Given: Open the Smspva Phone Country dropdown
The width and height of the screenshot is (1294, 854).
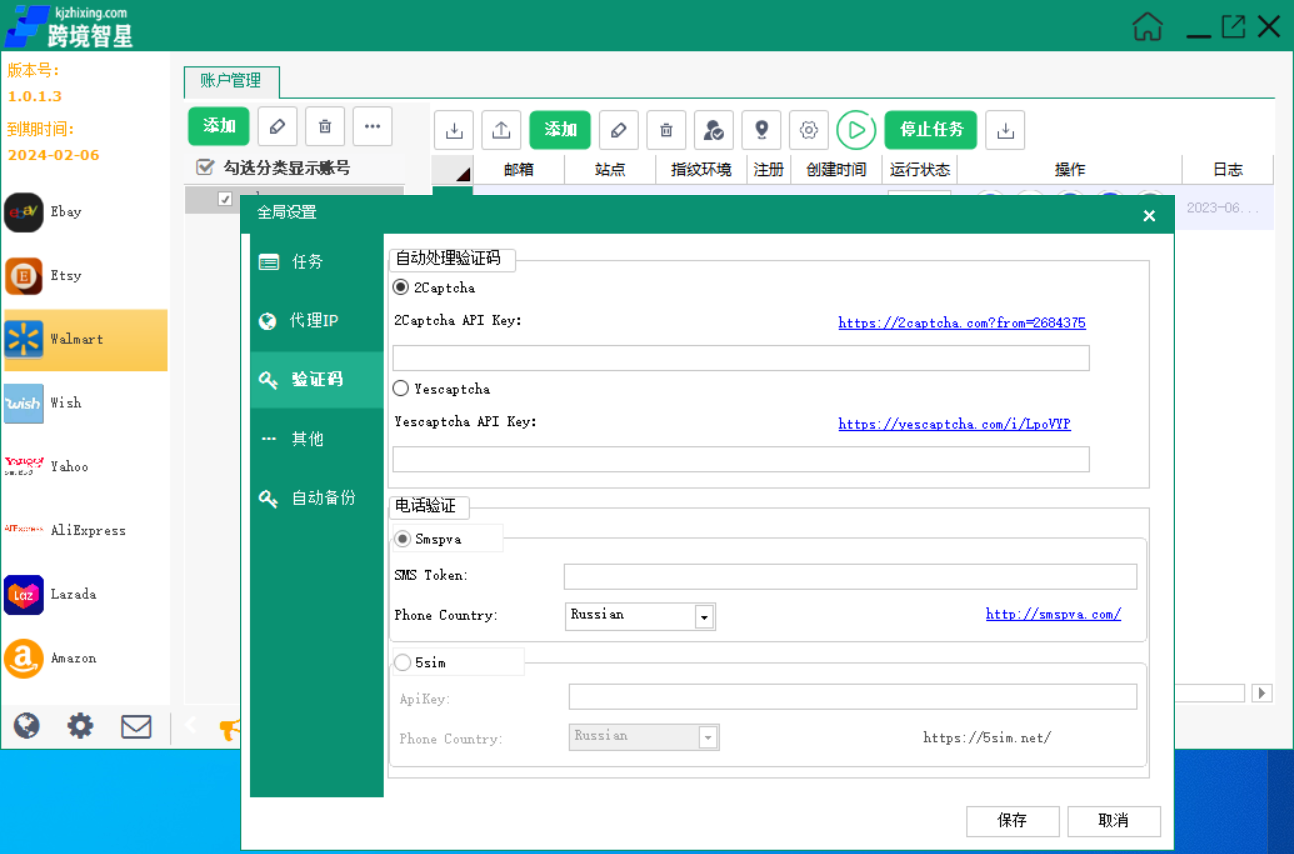Looking at the screenshot, I should [705, 617].
